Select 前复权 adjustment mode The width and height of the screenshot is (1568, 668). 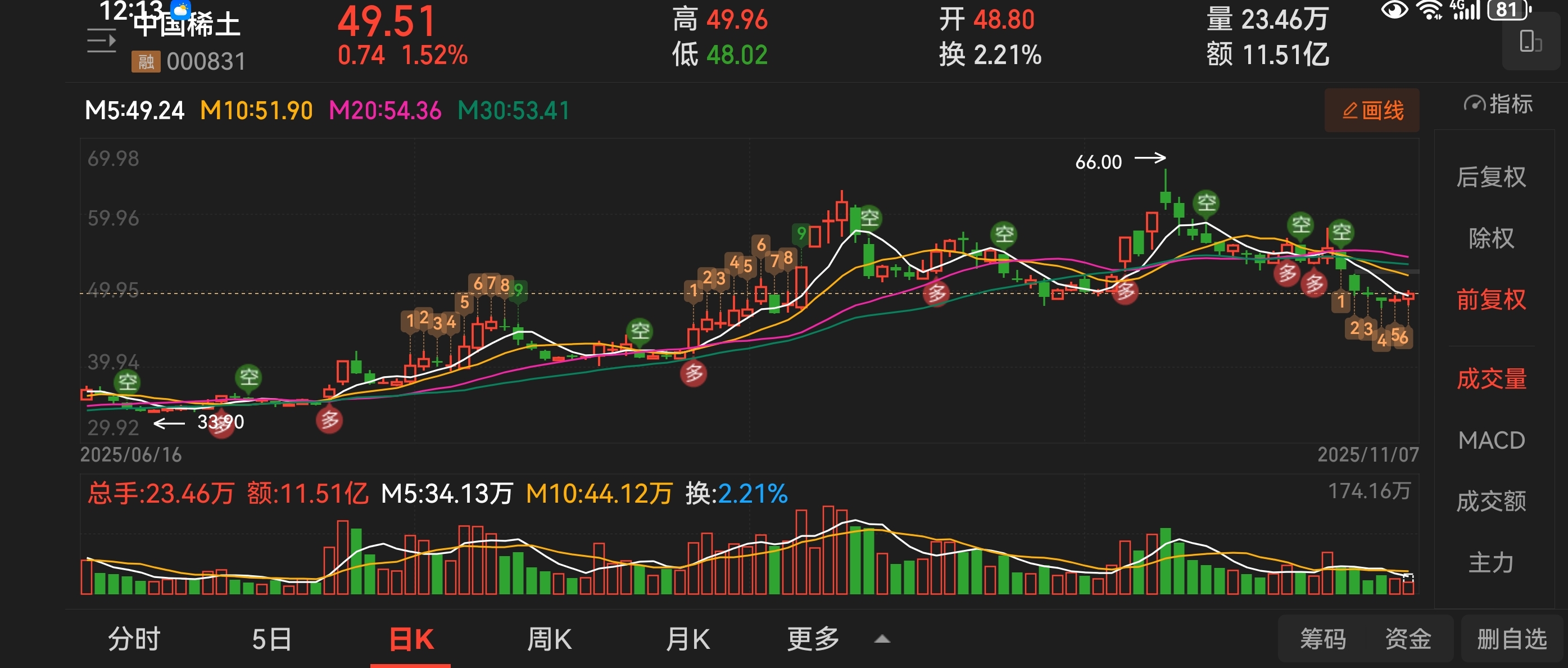point(1490,300)
